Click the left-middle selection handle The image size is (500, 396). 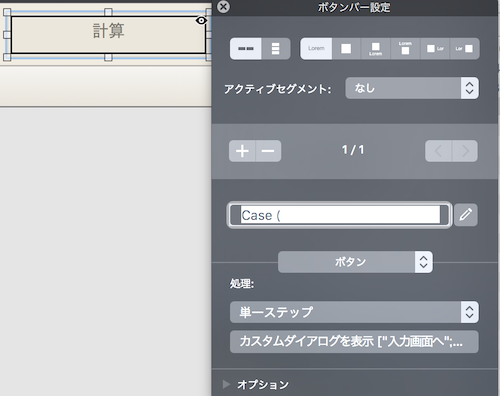pyautogui.click(x=7, y=35)
